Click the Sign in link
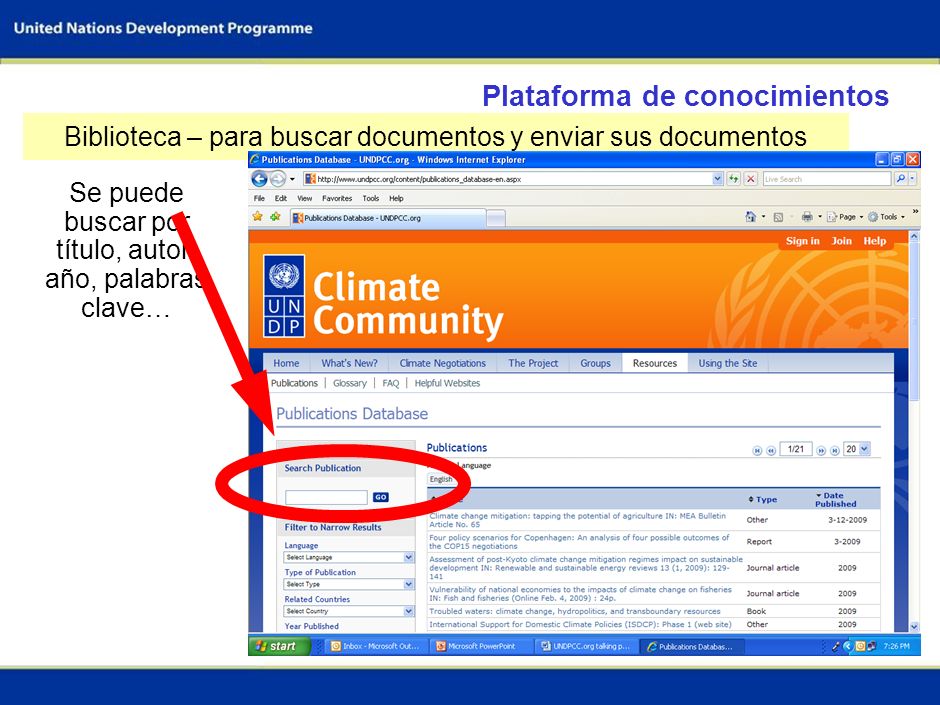 coord(802,241)
